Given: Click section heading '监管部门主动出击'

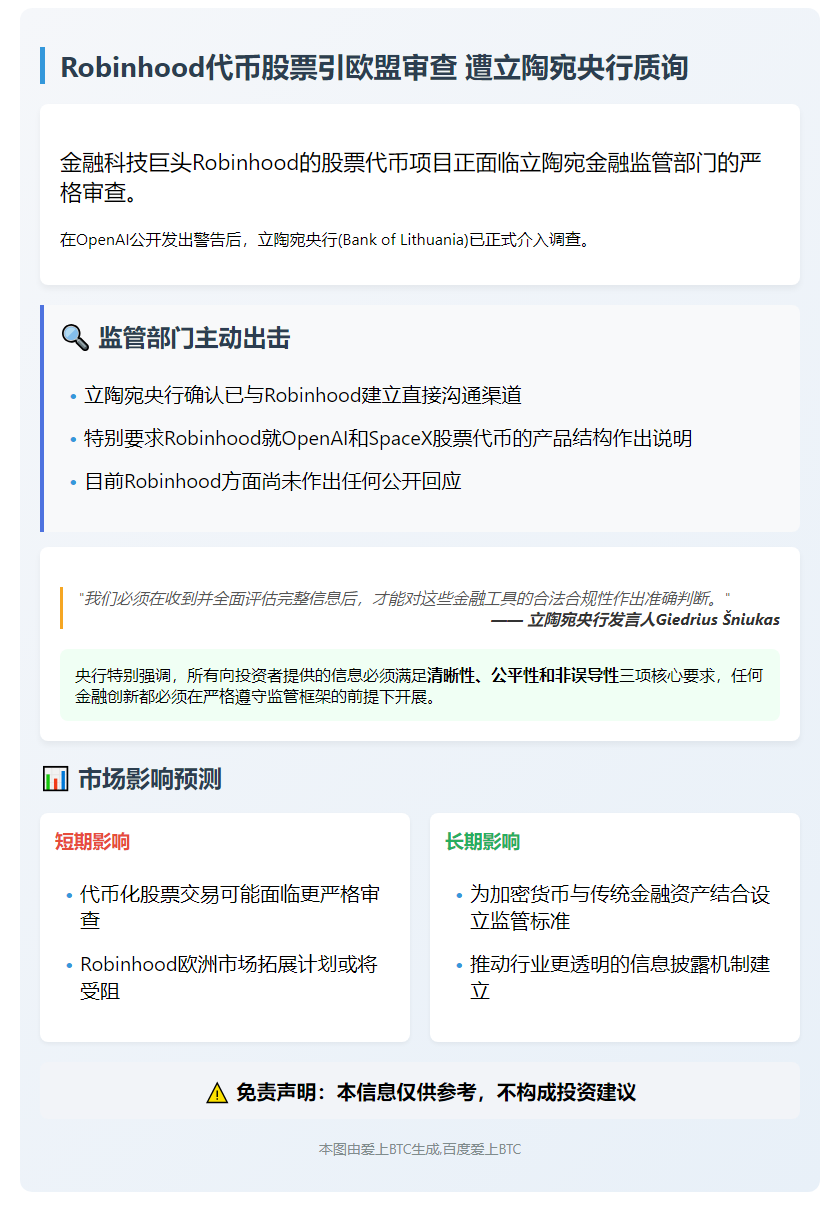Looking at the screenshot, I should (194, 339).
